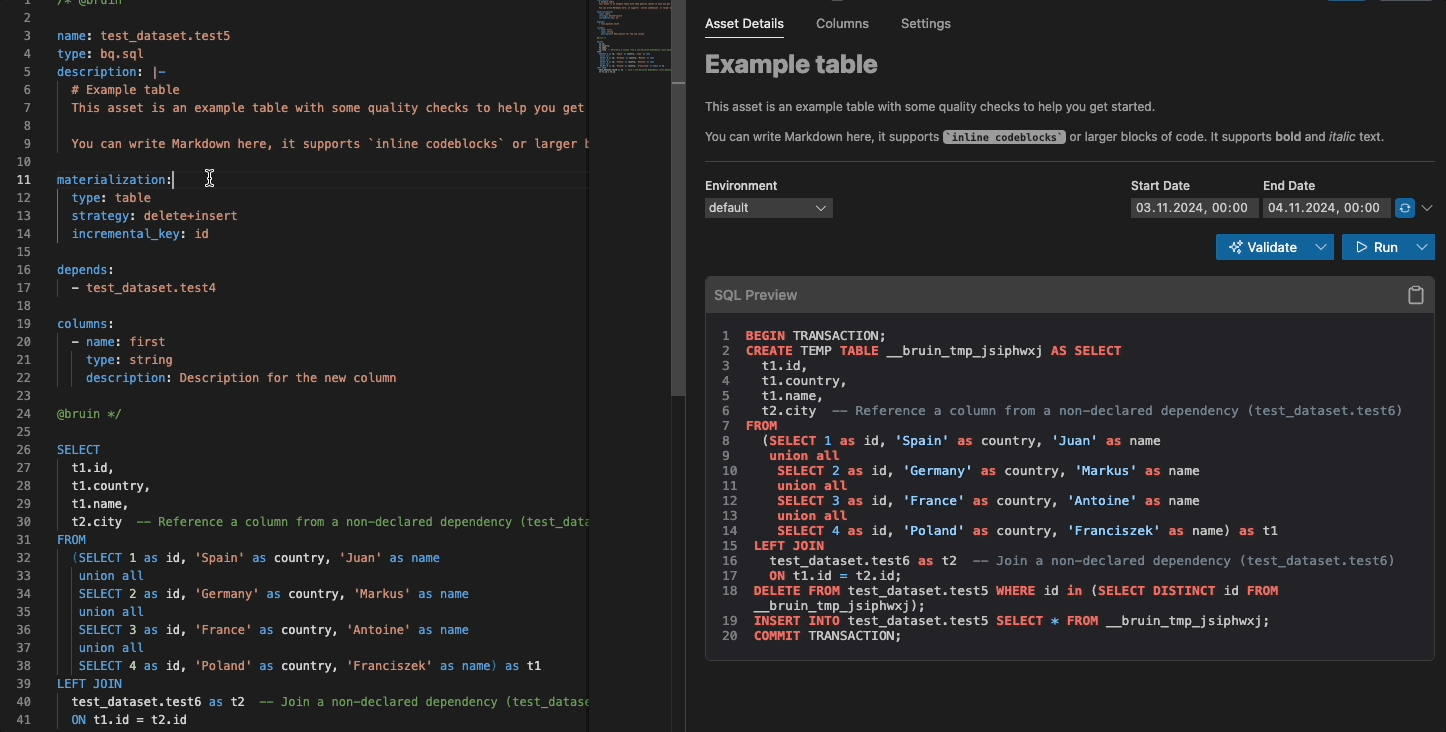Copy the SQL Preview to clipboard
The width and height of the screenshot is (1446, 732).
(1415, 295)
